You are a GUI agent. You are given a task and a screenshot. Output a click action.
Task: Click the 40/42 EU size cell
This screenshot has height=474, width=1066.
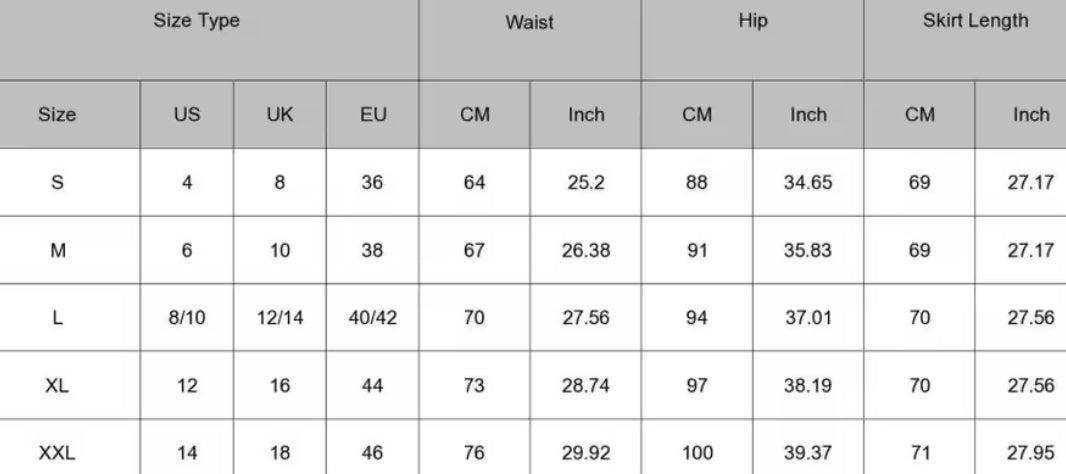(372, 319)
